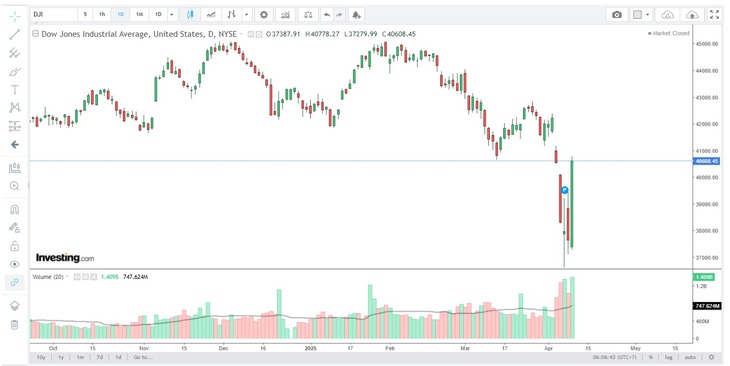Viewport: 730px width, 366px height.
Task: Toggle hide all drawings eye icon
Action: 14,264
